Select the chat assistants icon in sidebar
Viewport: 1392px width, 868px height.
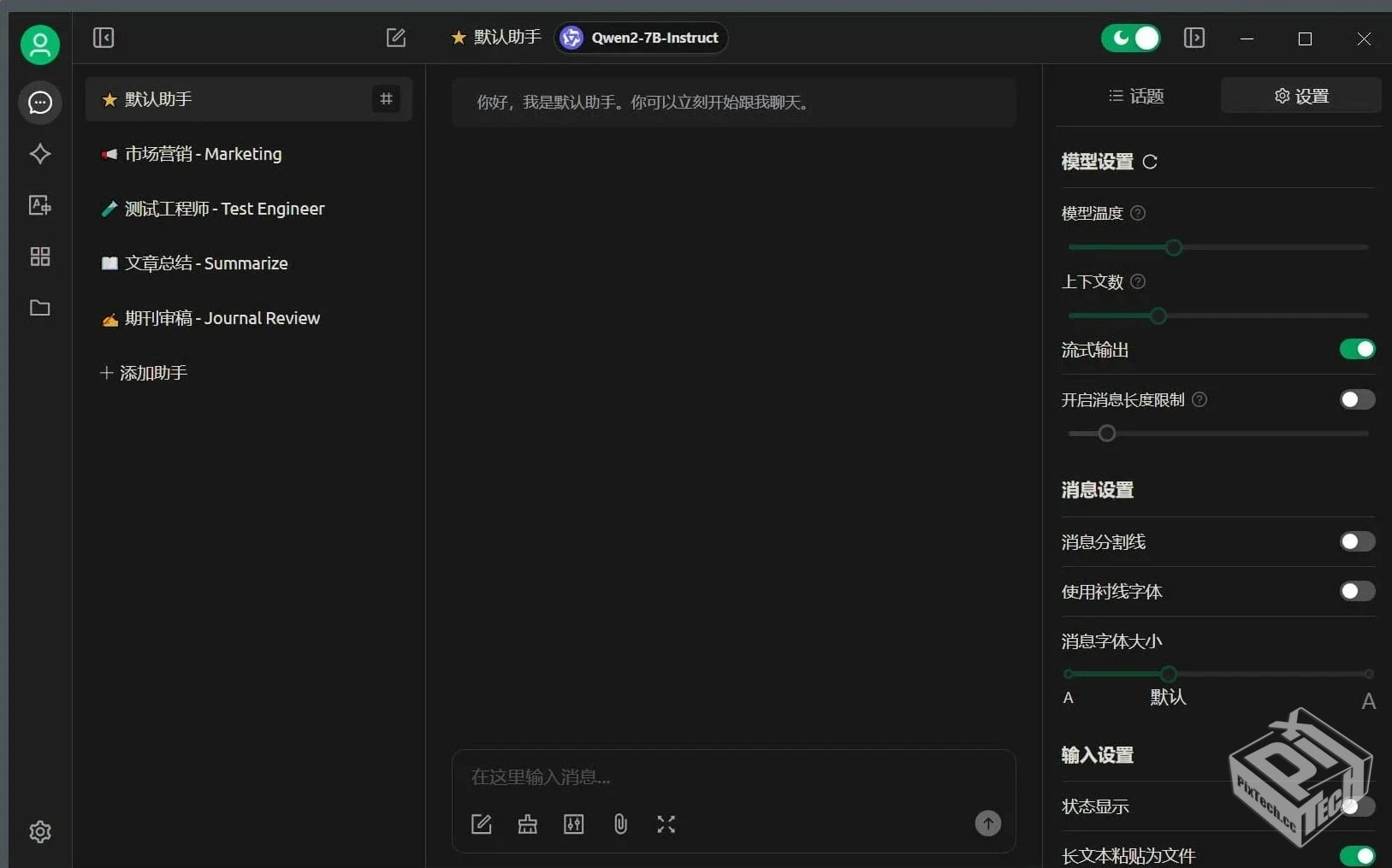tap(39, 103)
